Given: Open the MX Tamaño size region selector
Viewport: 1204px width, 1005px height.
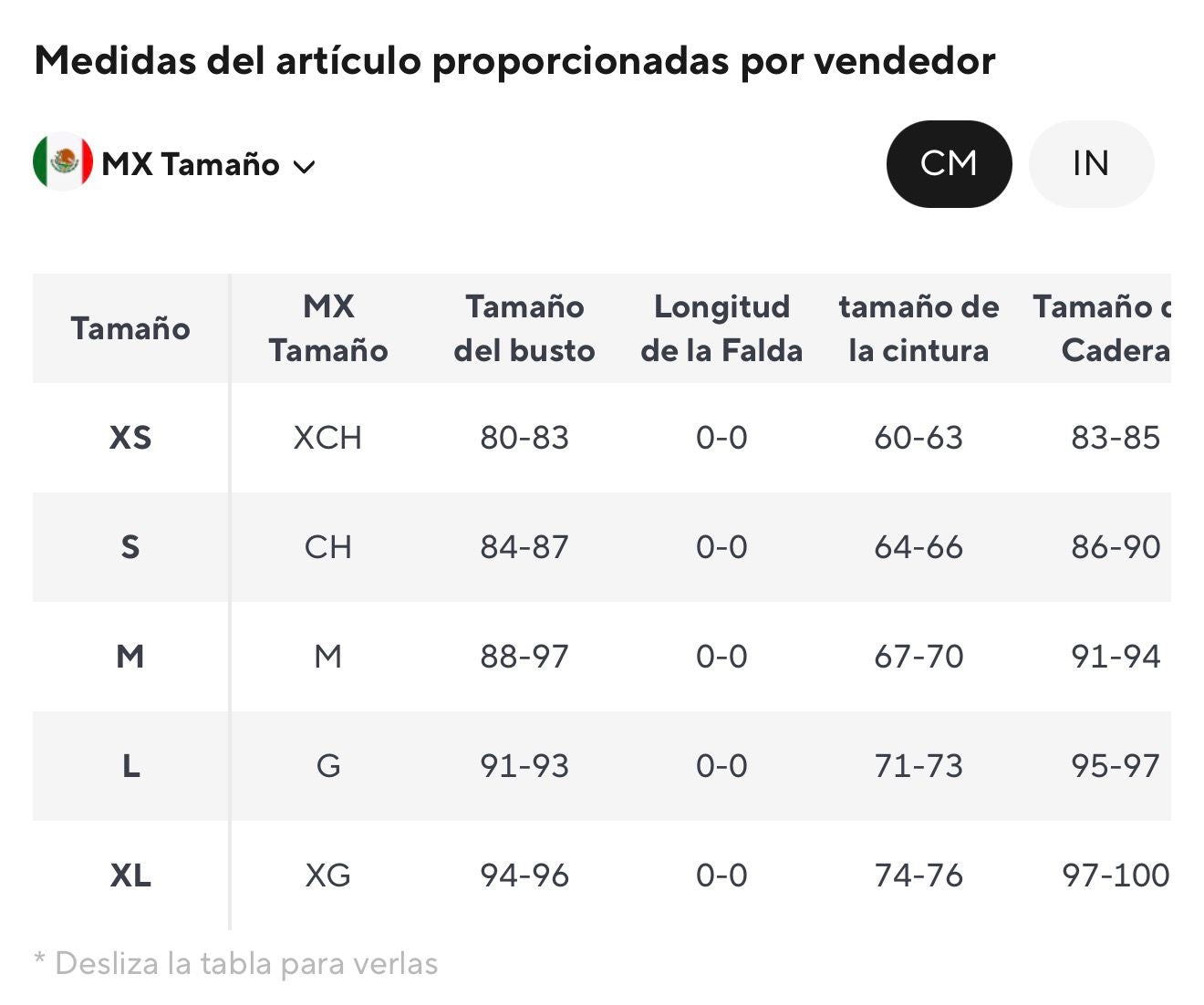Looking at the screenshot, I should tap(174, 163).
